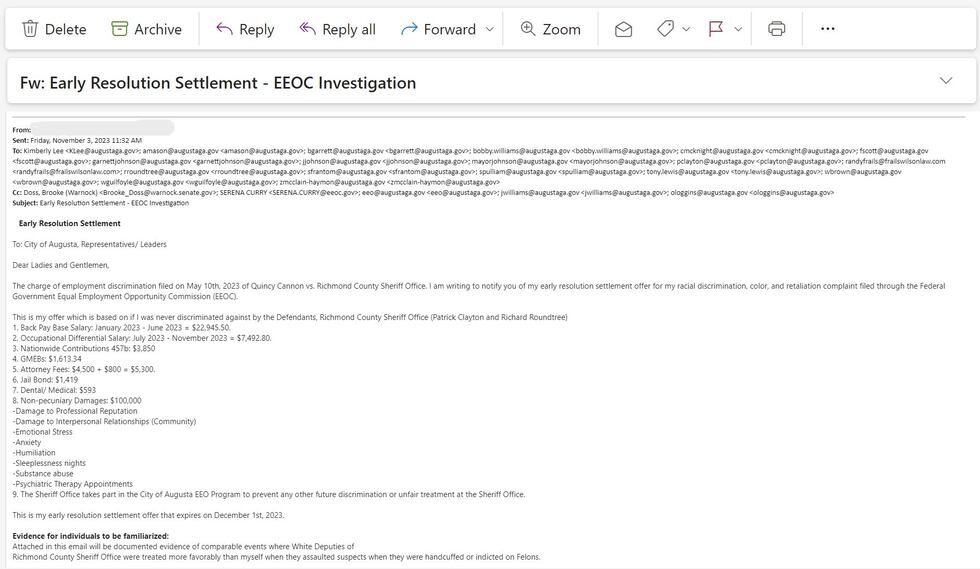Viewport: 980px width, 569px height.
Task: Archive this email message
Action: (x=146, y=29)
